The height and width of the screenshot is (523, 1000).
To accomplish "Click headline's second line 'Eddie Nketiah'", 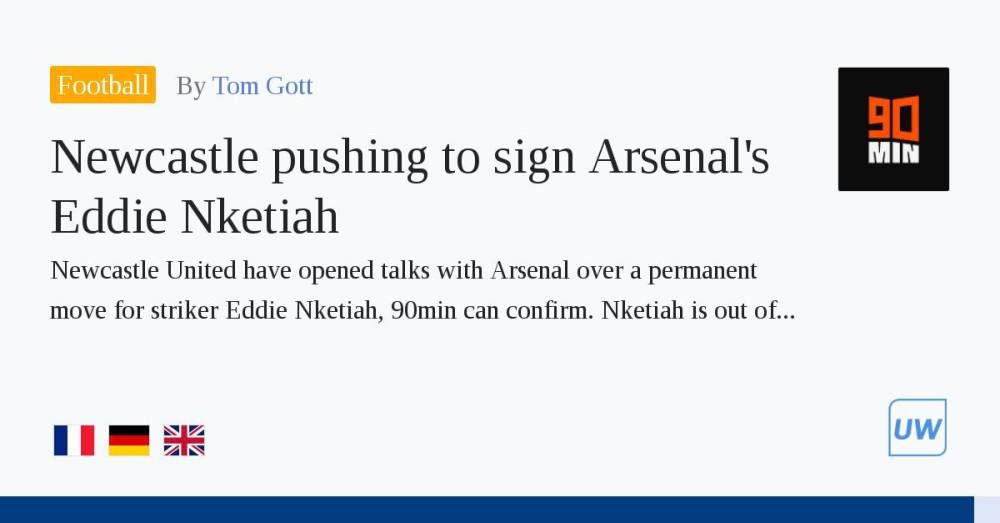I will pos(195,217).
